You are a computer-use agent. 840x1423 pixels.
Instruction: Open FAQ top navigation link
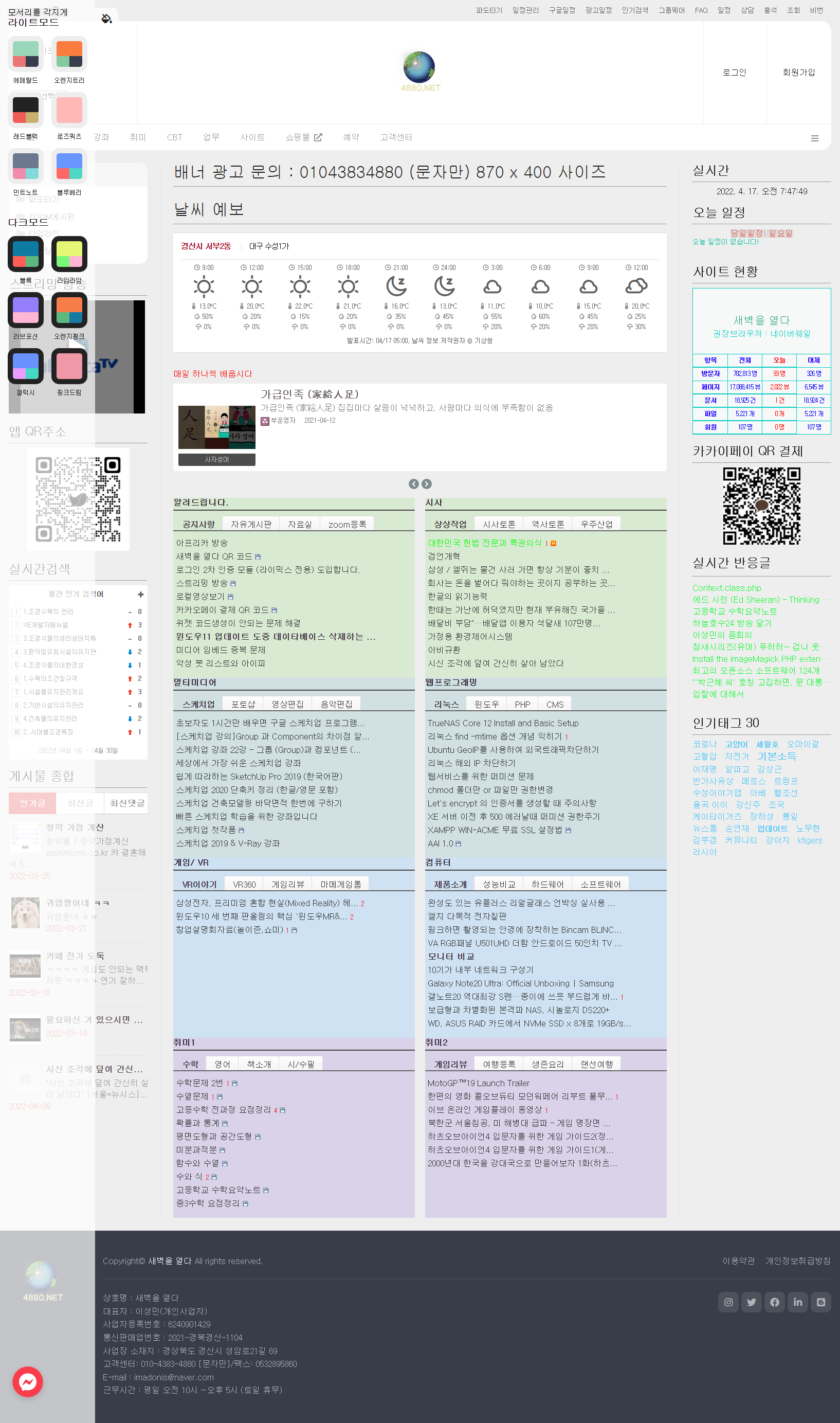point(701,10)
